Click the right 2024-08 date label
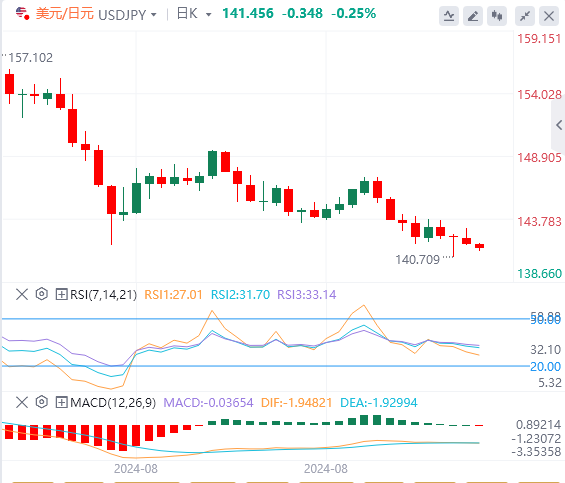The image size is (565, 483). pos(326,469)
